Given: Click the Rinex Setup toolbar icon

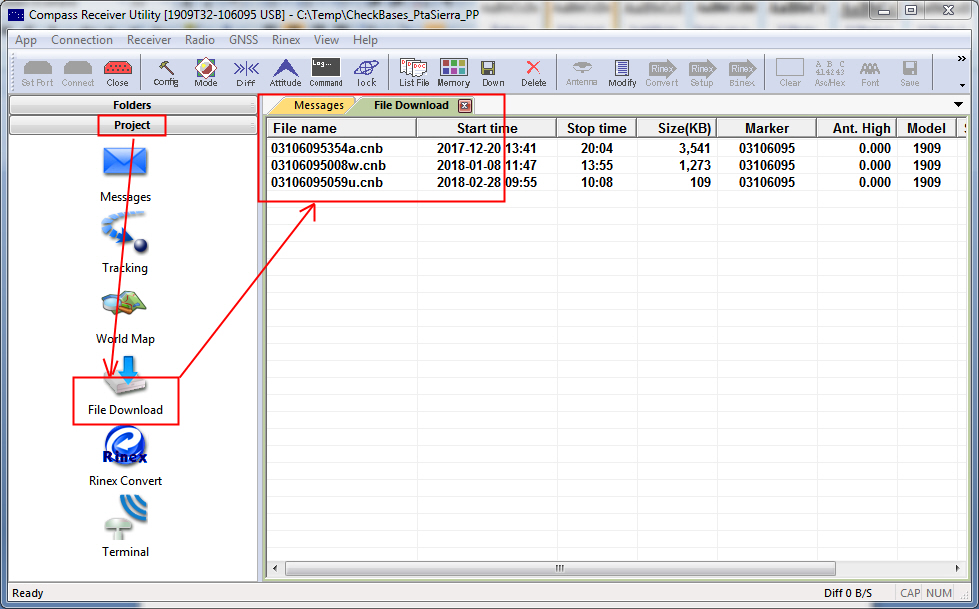Looking at the screenshot, I should (x=702, y=73).
